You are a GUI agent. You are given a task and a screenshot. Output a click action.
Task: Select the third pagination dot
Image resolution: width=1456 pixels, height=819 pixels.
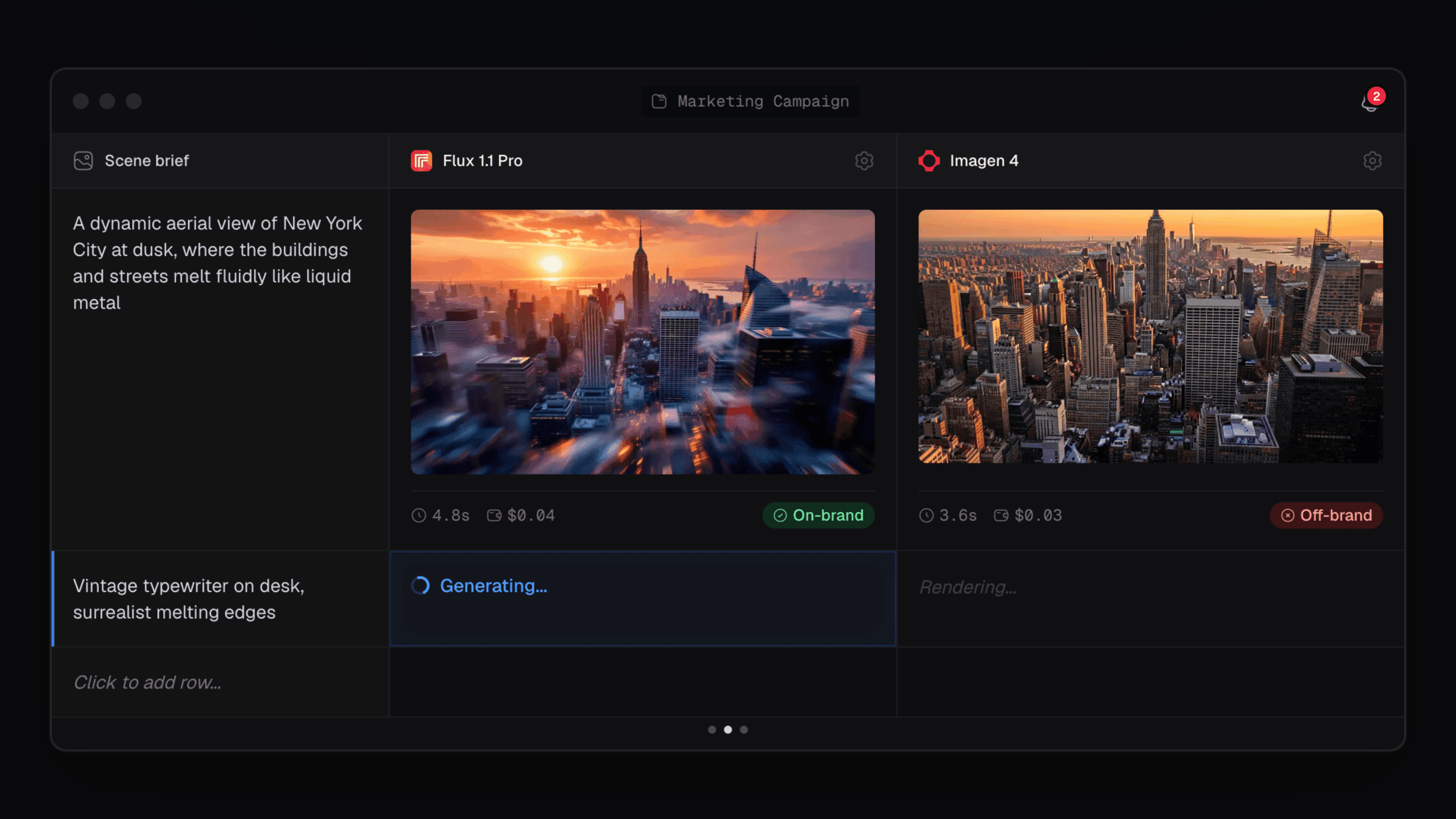pyautogui.click(x=744, y=729)
